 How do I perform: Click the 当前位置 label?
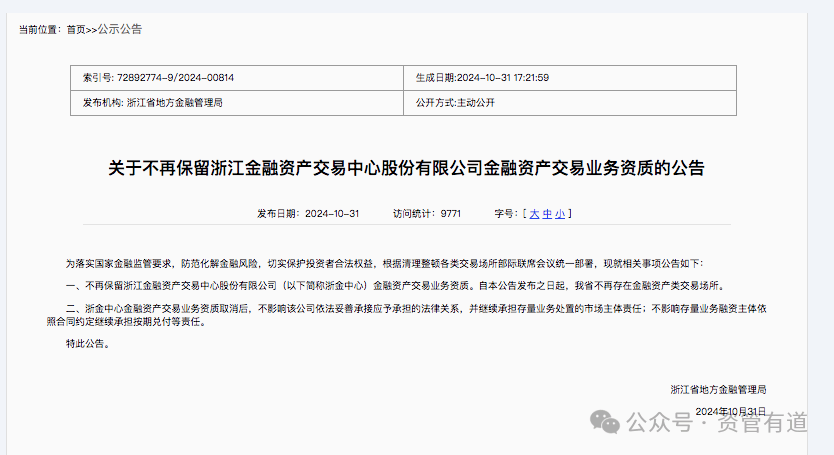tap(40, 29)
